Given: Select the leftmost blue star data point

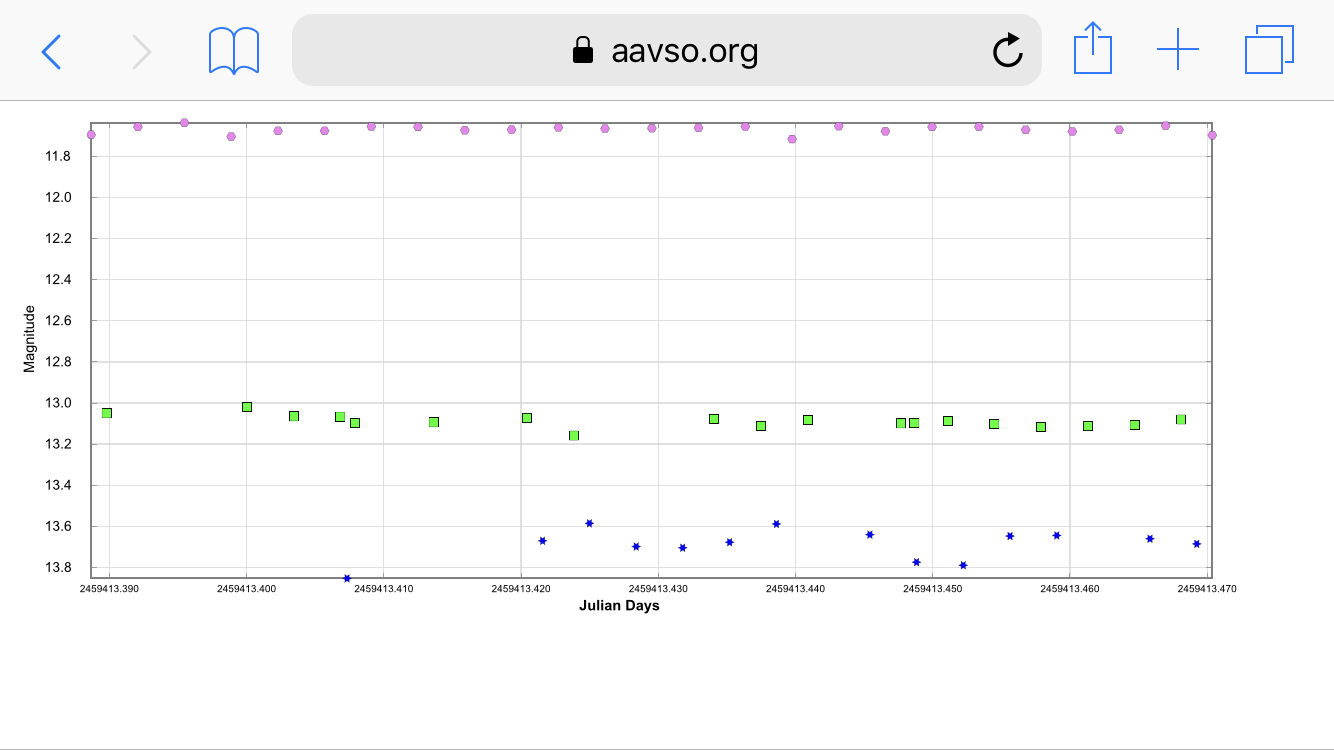Looking at the screenshot, I should point(347,578).
